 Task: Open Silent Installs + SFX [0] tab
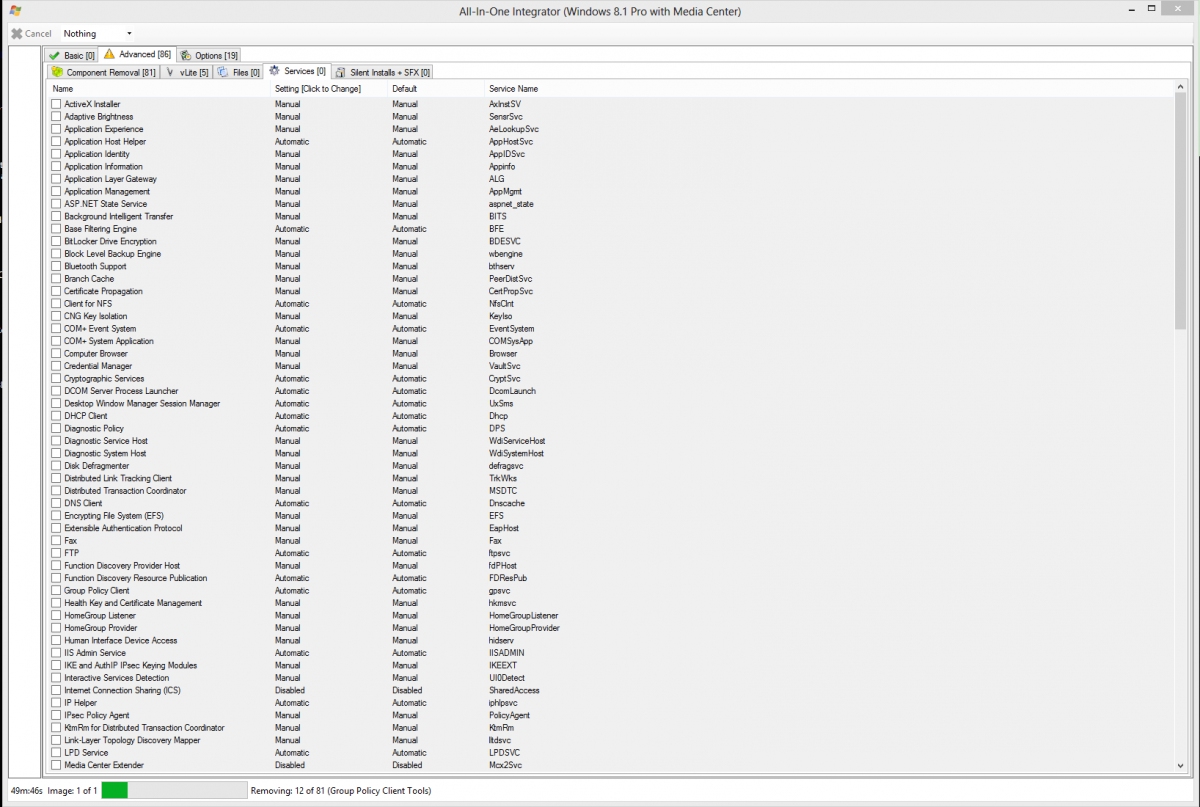[382, 72]
